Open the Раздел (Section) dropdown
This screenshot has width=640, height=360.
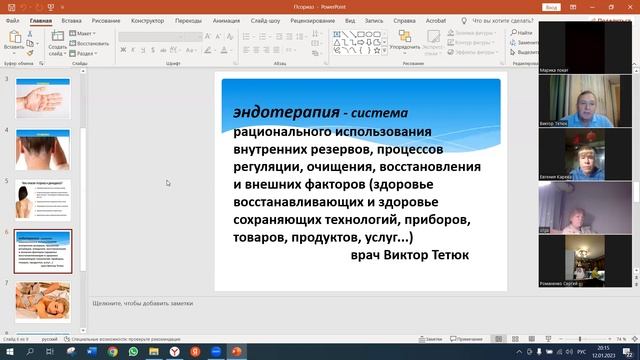(x=83, y=53)
